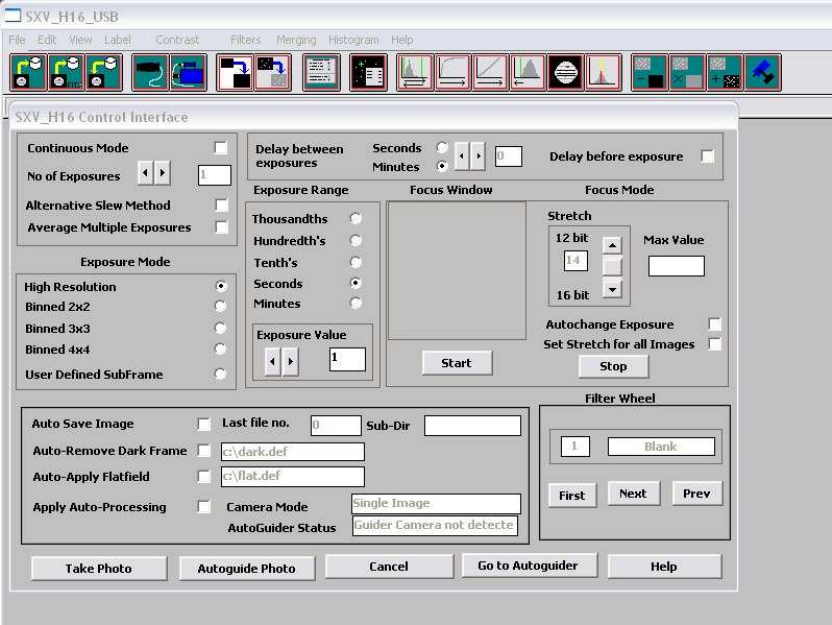The width and height of the screenshot is (832, 625).
Task: Click the Exposure Value input field
Action: 347,359
